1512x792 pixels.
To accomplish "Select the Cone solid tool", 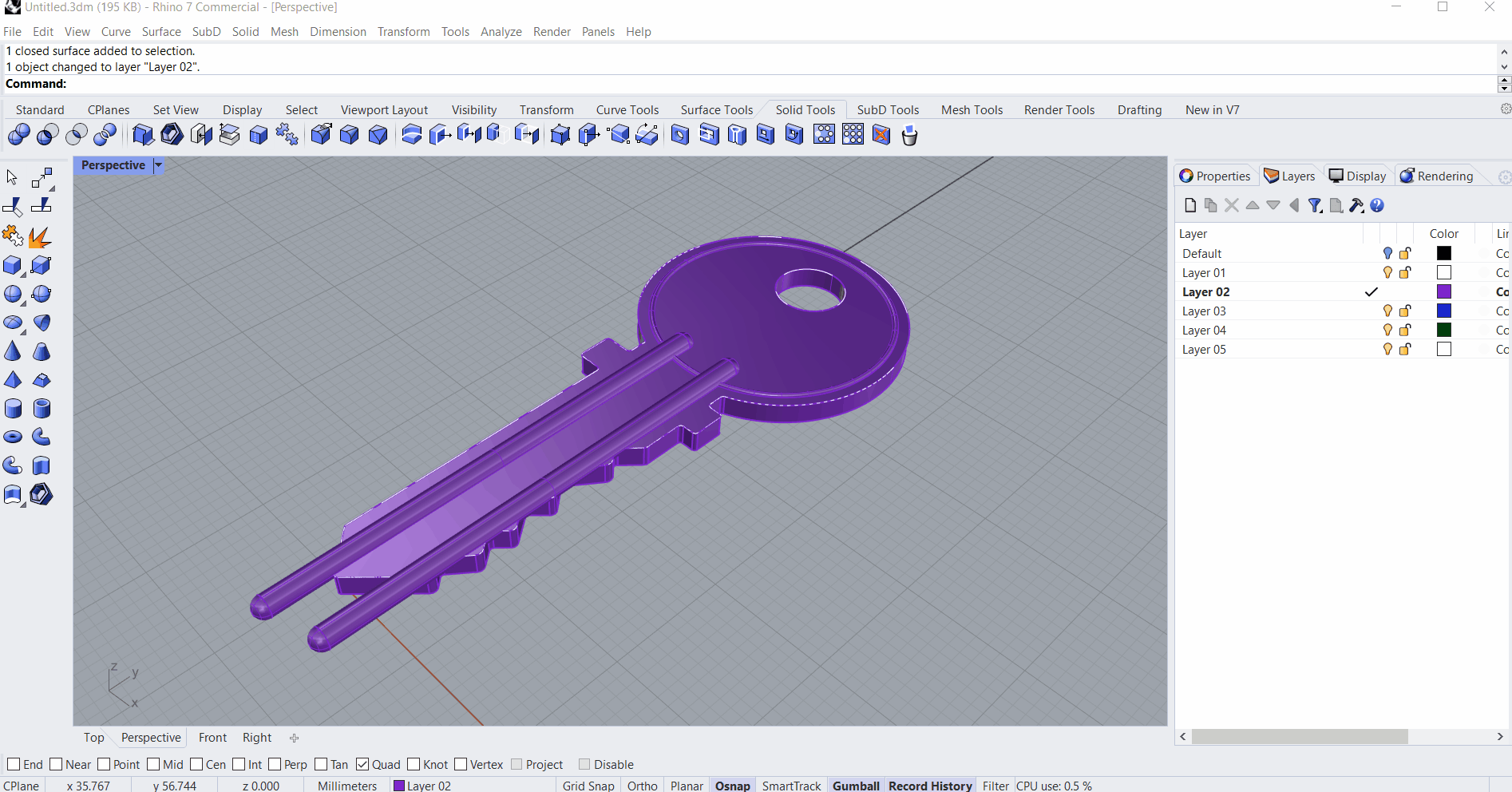I will click(12, 351).
